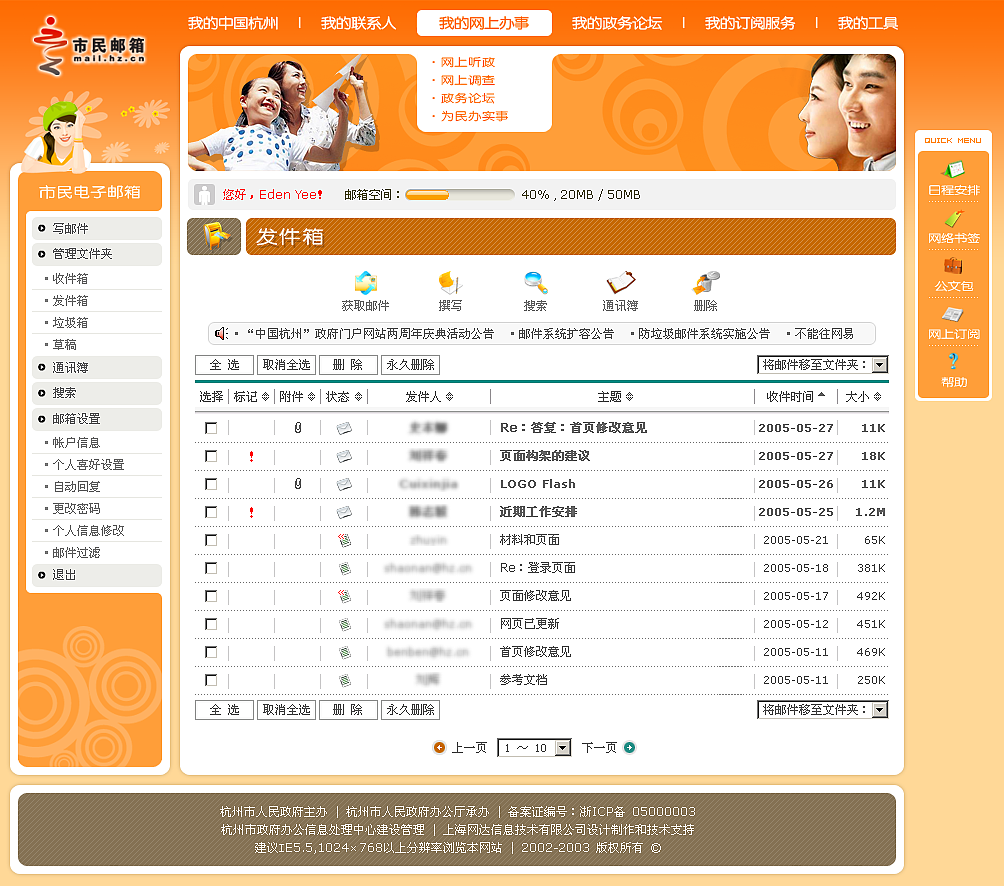Click the mailbox space progress bar
Screen dimensions: 1004x886
459,195
